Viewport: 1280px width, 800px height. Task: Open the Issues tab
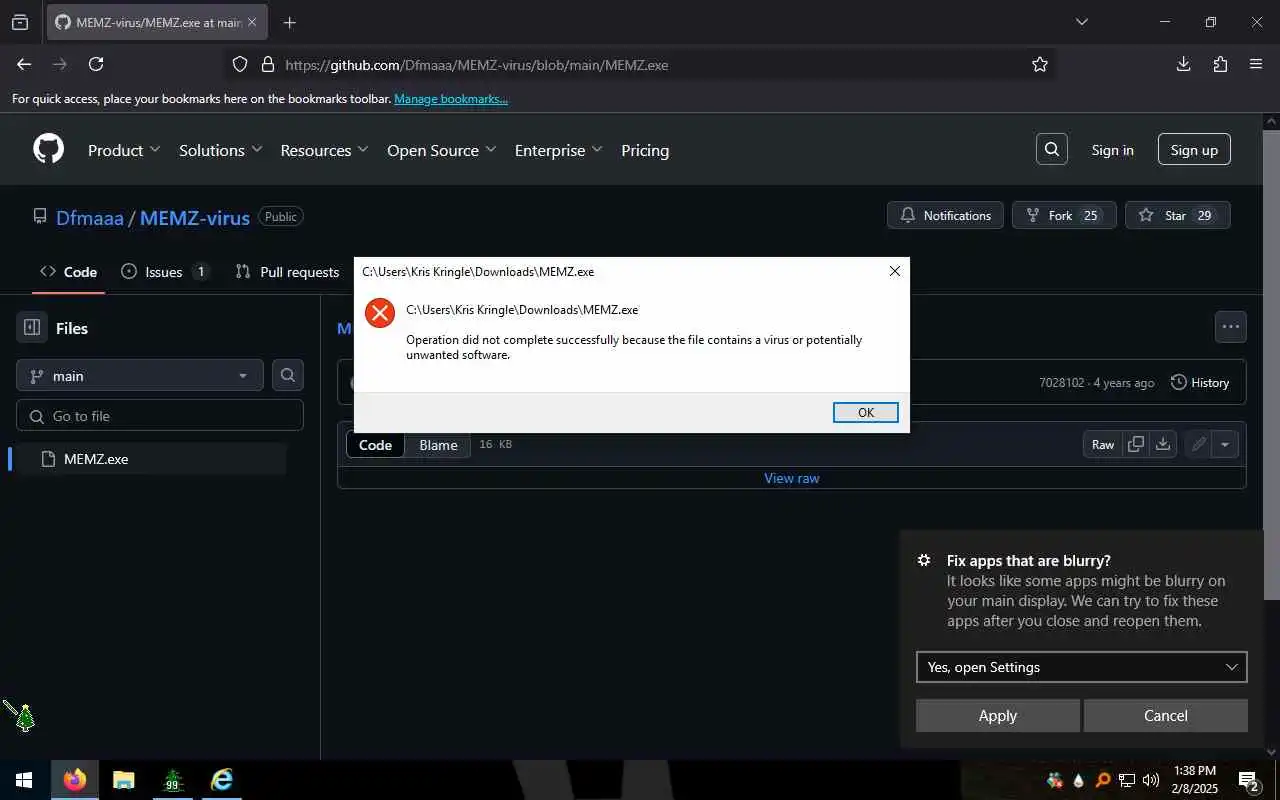[x=164, y=272]
